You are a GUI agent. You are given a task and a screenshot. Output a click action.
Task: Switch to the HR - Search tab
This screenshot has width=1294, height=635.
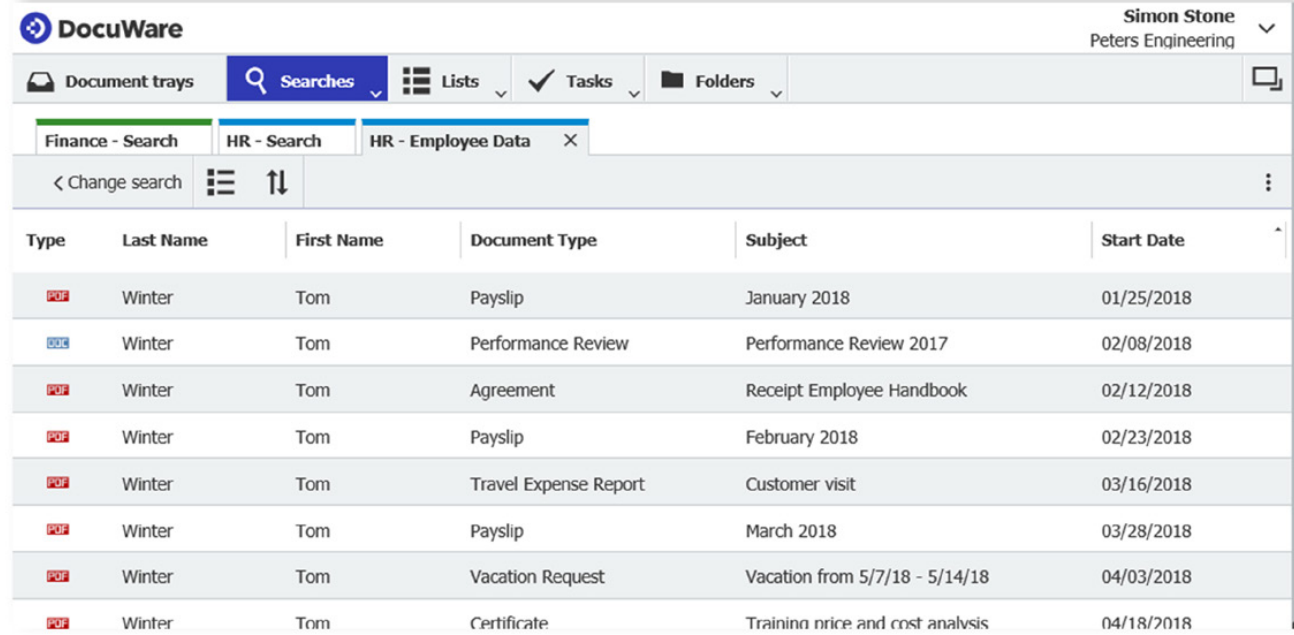click(x=272, y=141)
